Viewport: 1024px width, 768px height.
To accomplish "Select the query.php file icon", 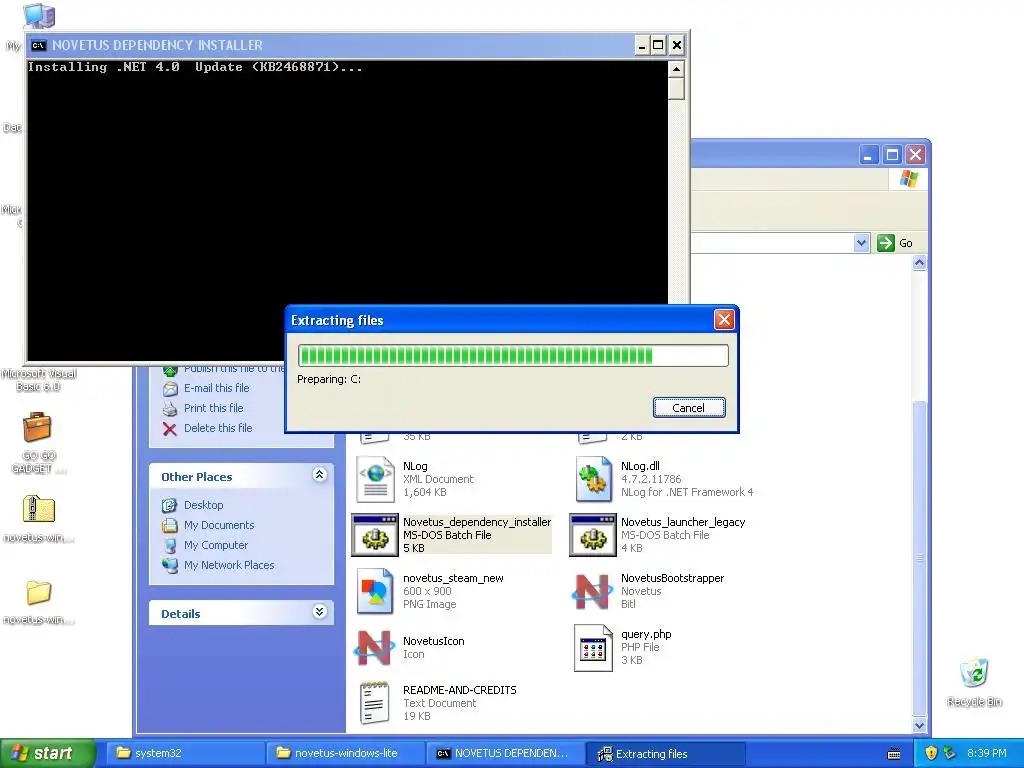I will point(593,647).
